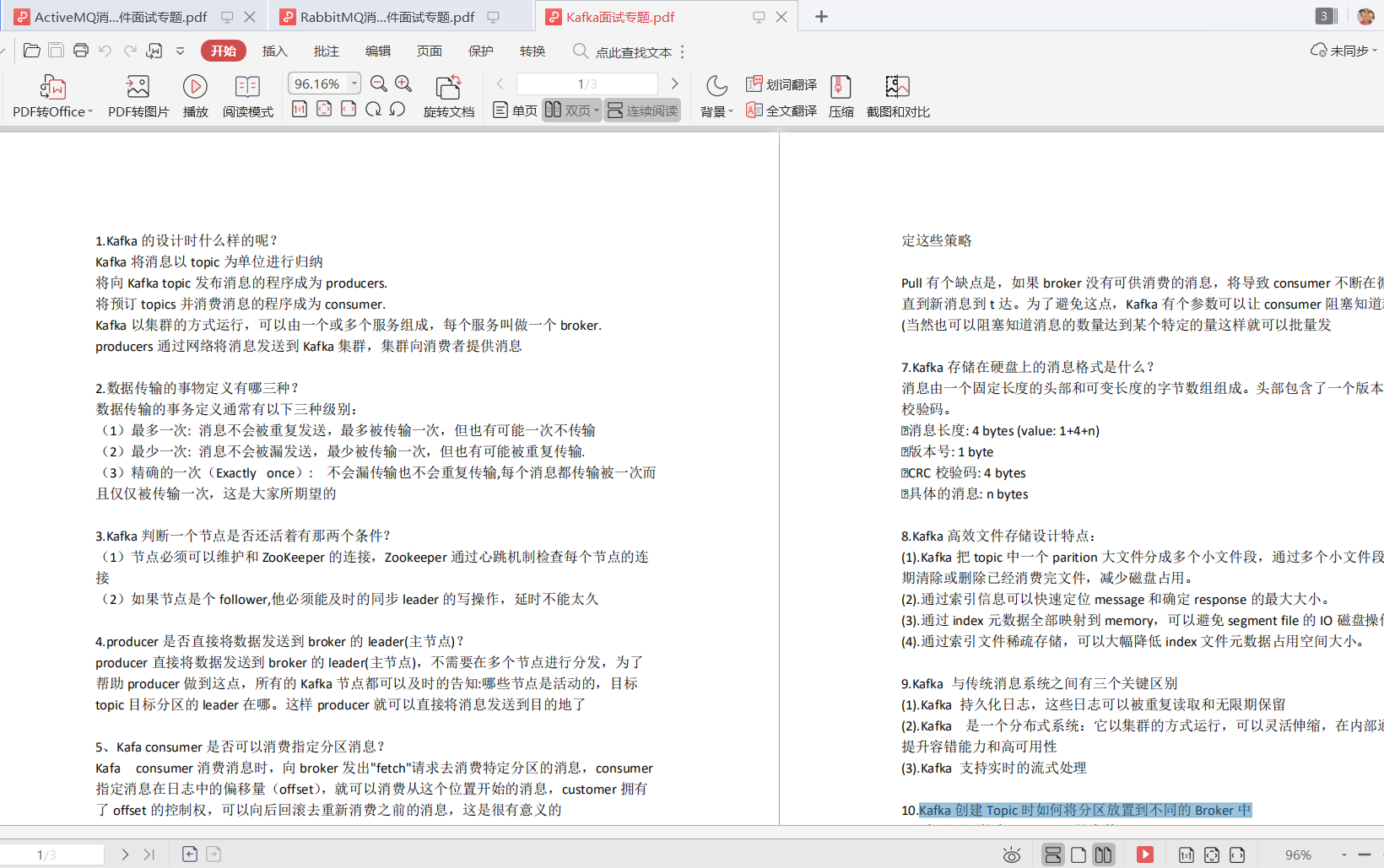Go to next page arrow in ribbon
This screenshot has height=868, width=1384.
(674, 84)
